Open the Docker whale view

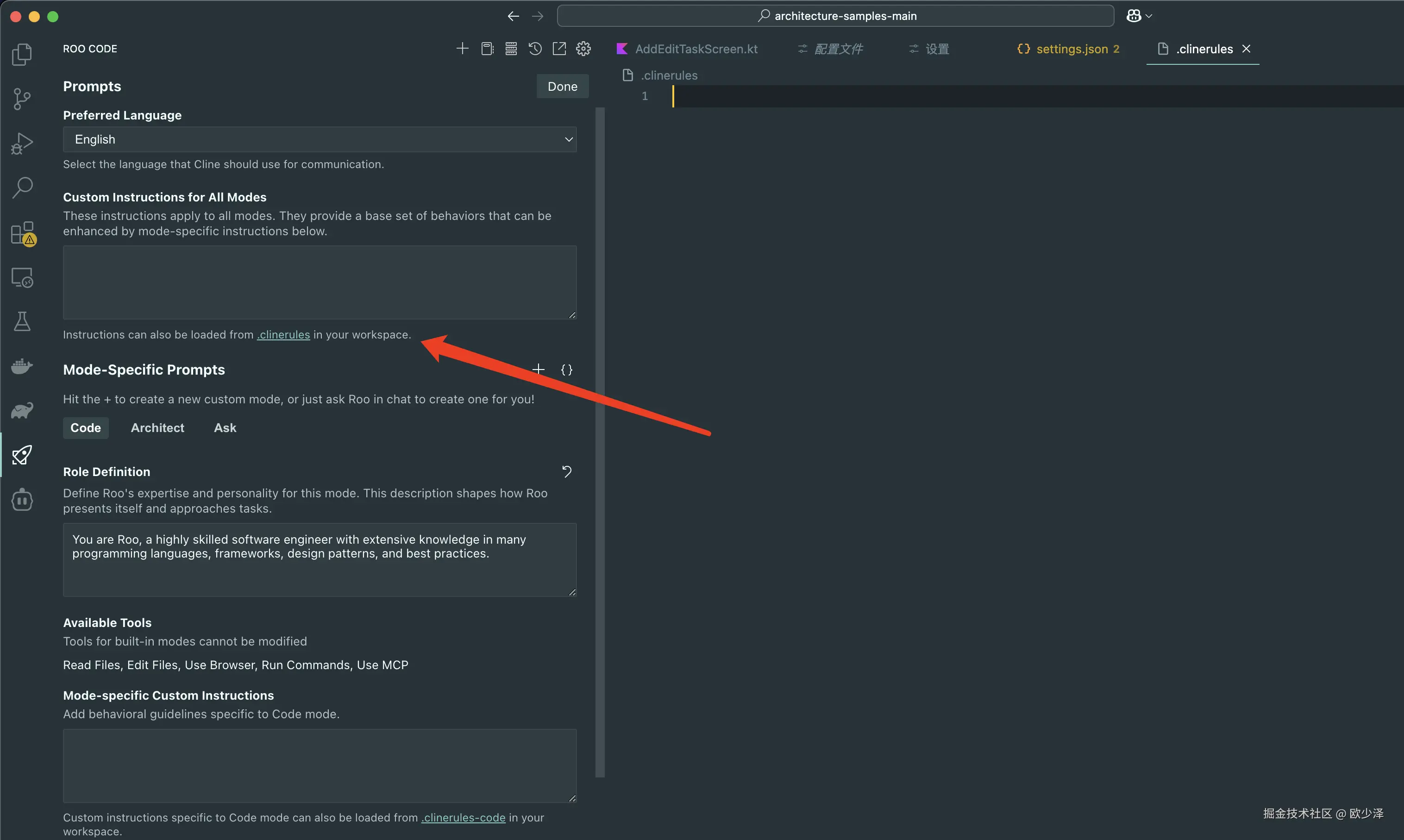pos(22,366)
